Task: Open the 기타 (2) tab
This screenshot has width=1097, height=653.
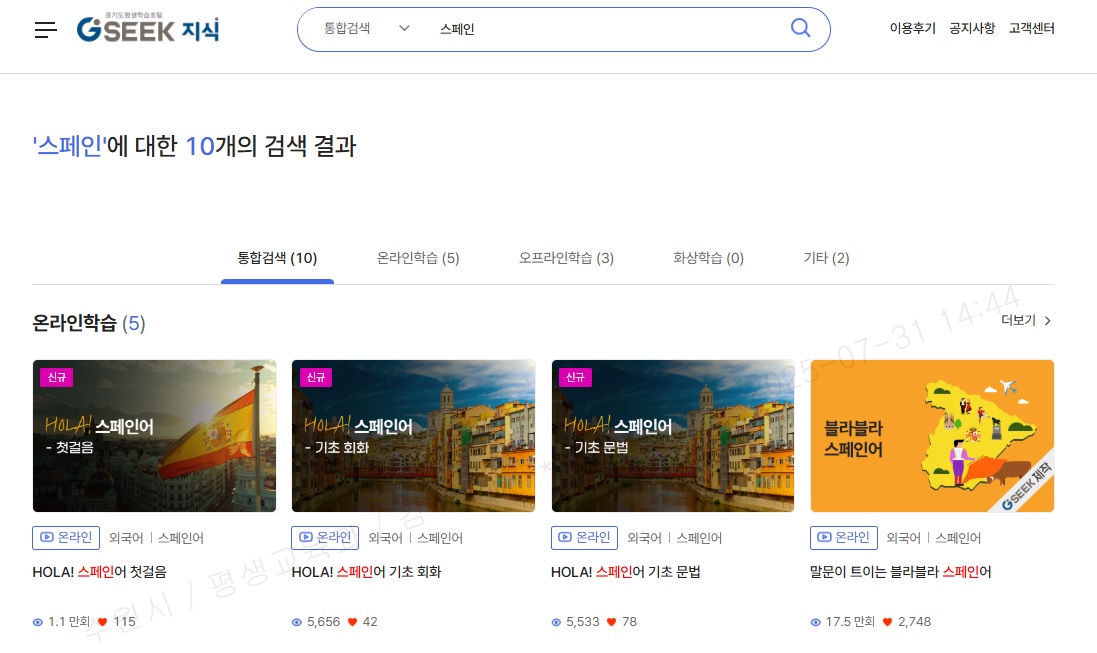Action: 826,258
